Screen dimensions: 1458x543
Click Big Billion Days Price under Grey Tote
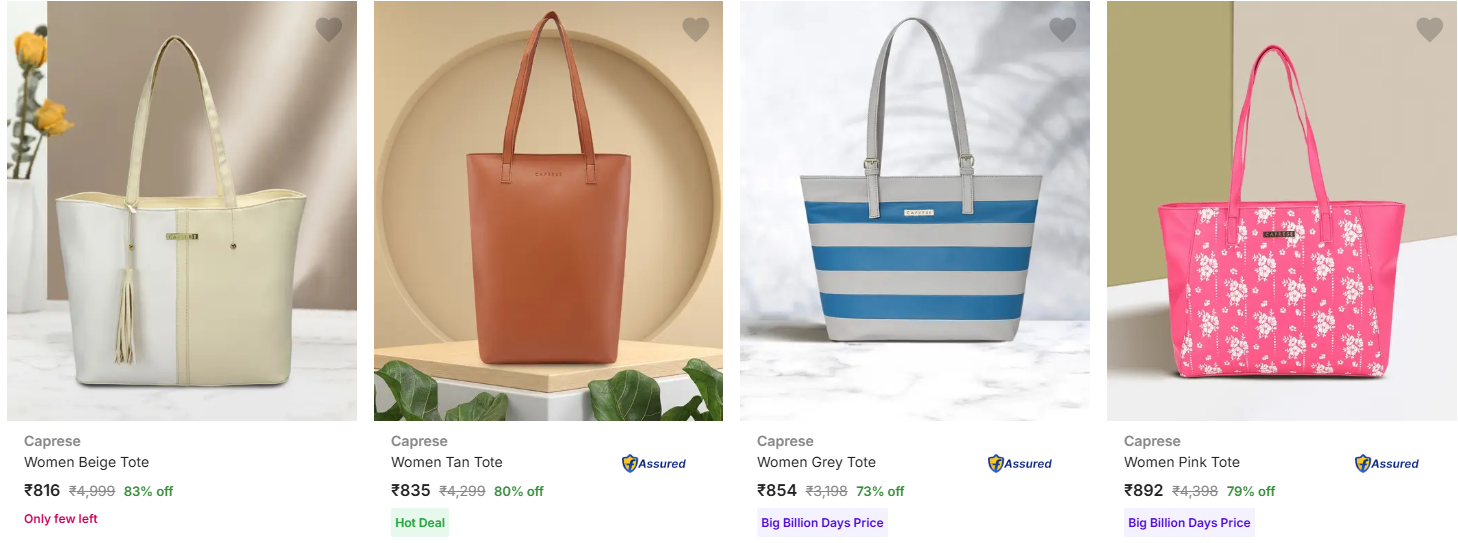(822, 523)
